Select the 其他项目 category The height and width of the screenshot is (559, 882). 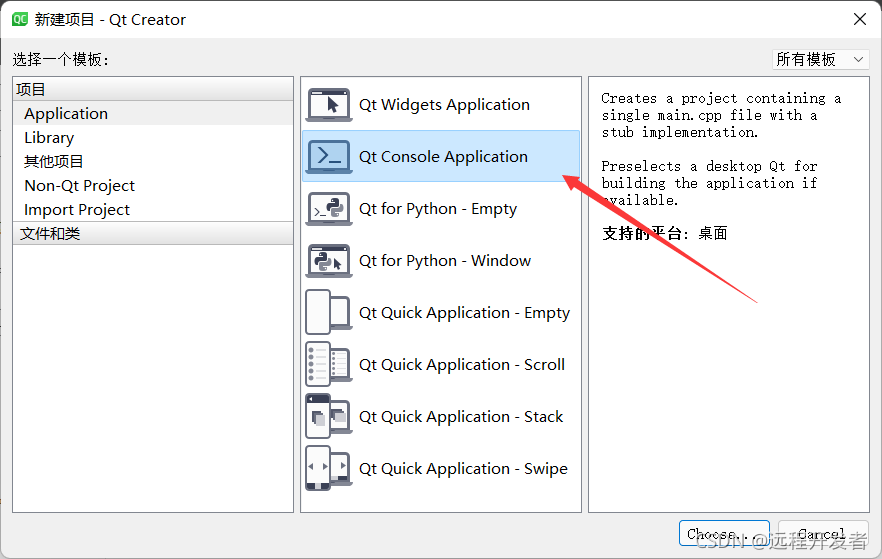coord(153,161)
